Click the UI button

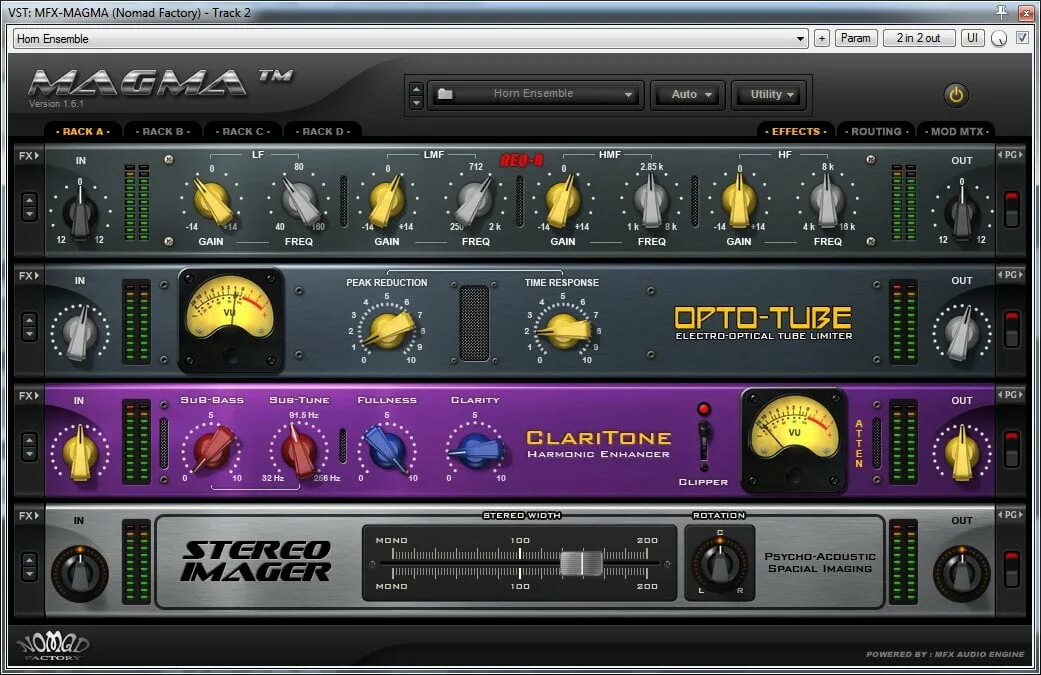(x=973, y=38)
